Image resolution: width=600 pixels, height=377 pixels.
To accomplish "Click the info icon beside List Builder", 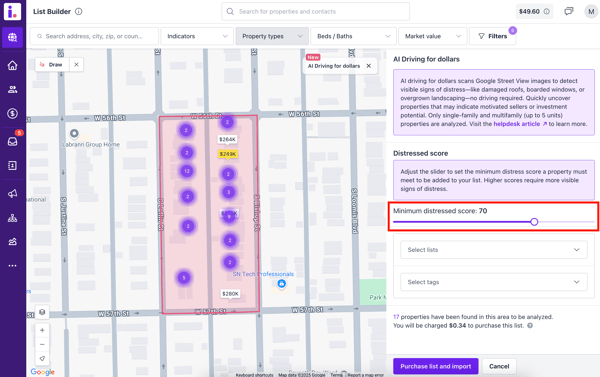I will pos(78,11).
